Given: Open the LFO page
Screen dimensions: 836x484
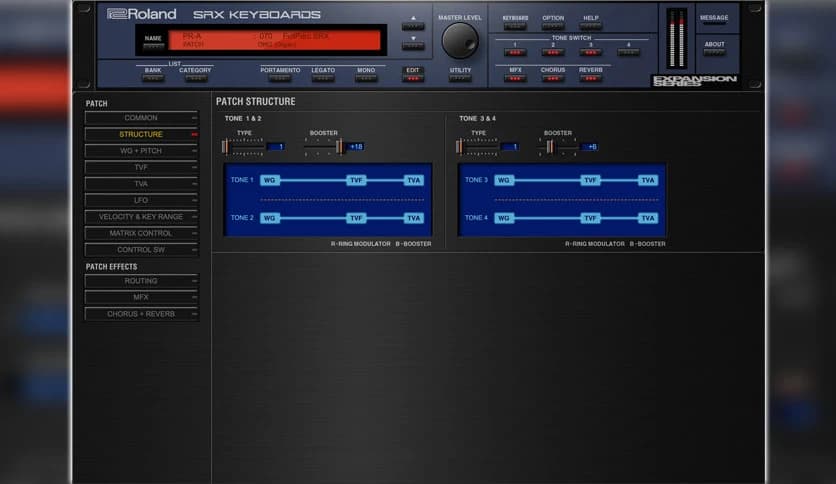Looking at the screenshot, I should click(141, 200).
